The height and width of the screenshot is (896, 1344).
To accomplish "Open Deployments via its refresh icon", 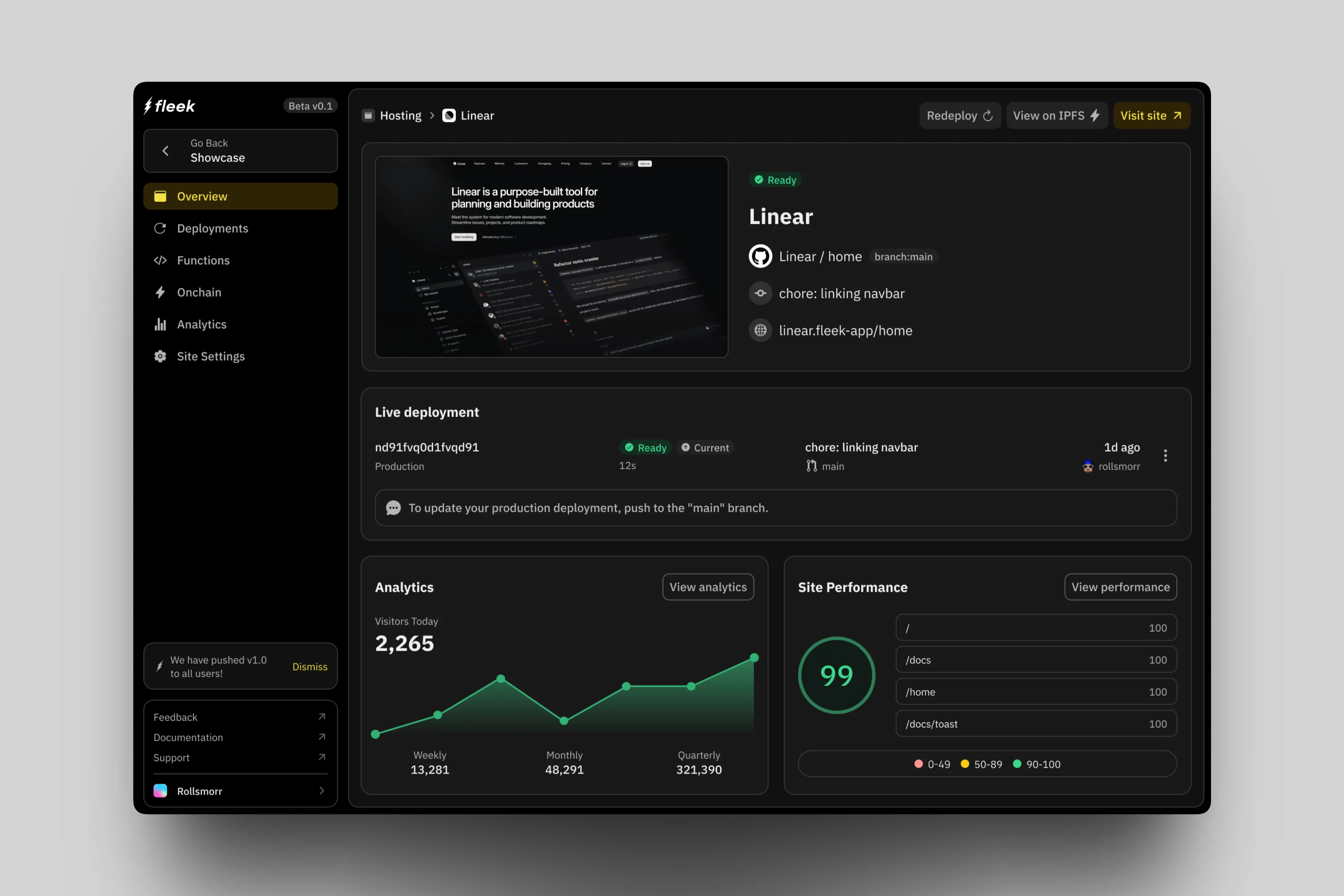I will [x=161, y=228].
